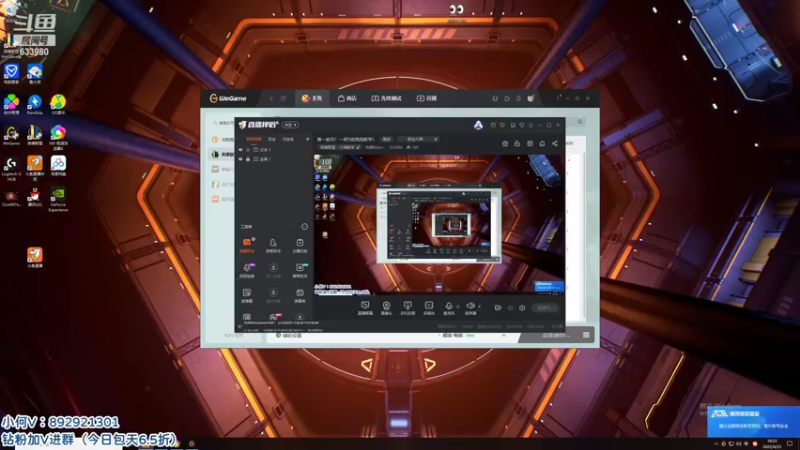Add a camera source in the bottom toolbar
800x450 pixels.
pos(386,308)
